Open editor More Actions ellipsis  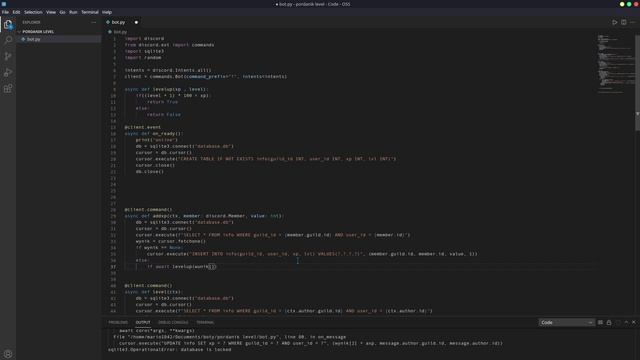click(x=633, y=22)
